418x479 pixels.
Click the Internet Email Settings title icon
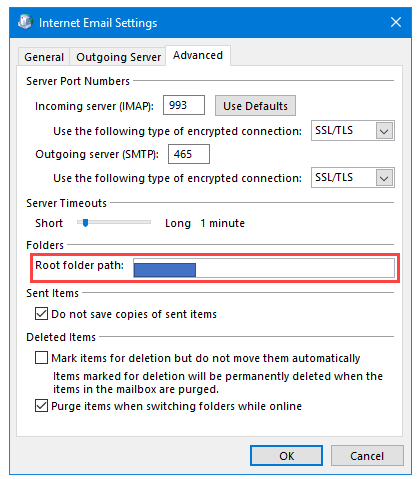pos(25,22)
